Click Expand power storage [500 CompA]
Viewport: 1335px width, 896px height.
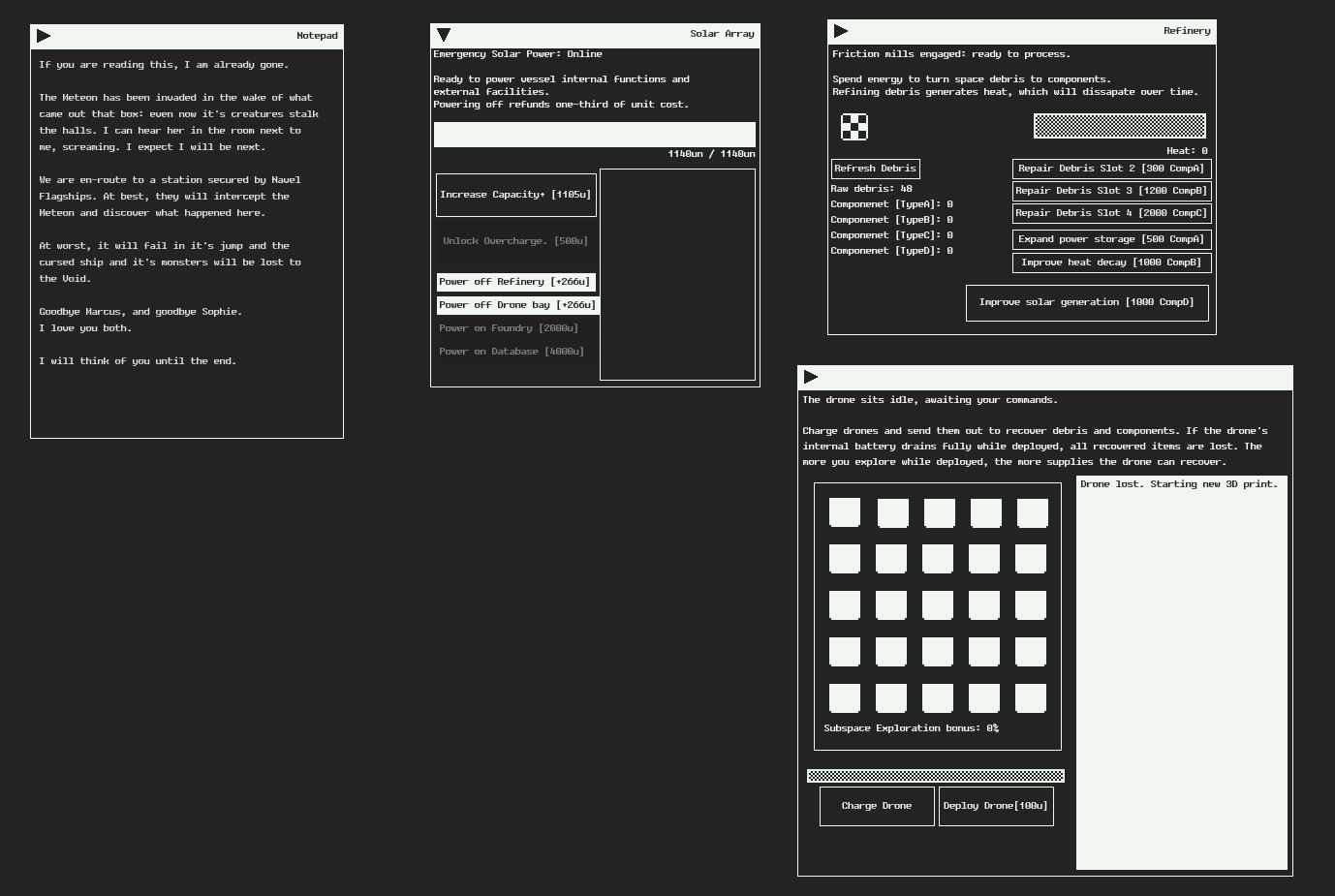(x=1111, y=239)
